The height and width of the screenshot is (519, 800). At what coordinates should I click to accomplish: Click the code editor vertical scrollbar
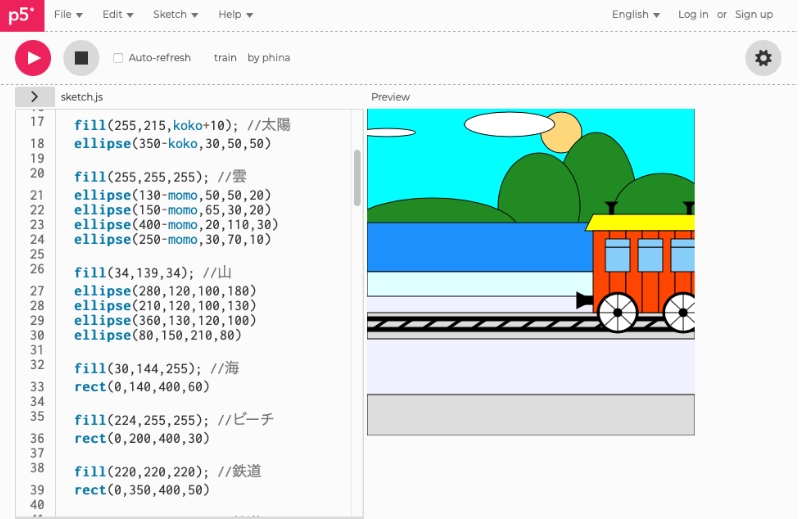357,177
